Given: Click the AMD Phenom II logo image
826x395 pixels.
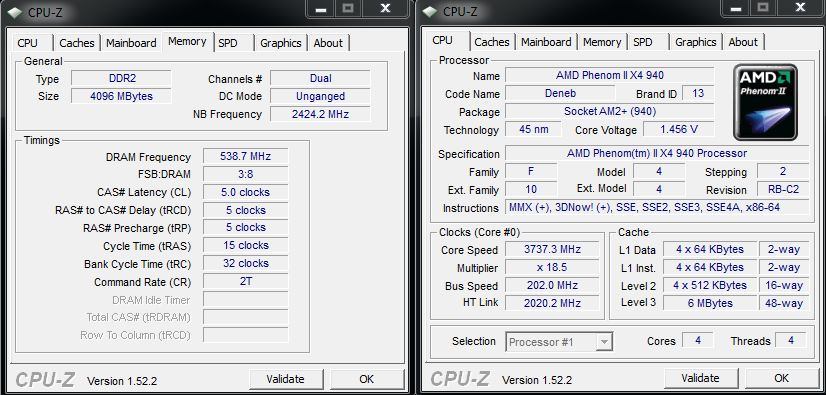Looking at the screenshot, I should click(x=765, y=102).
